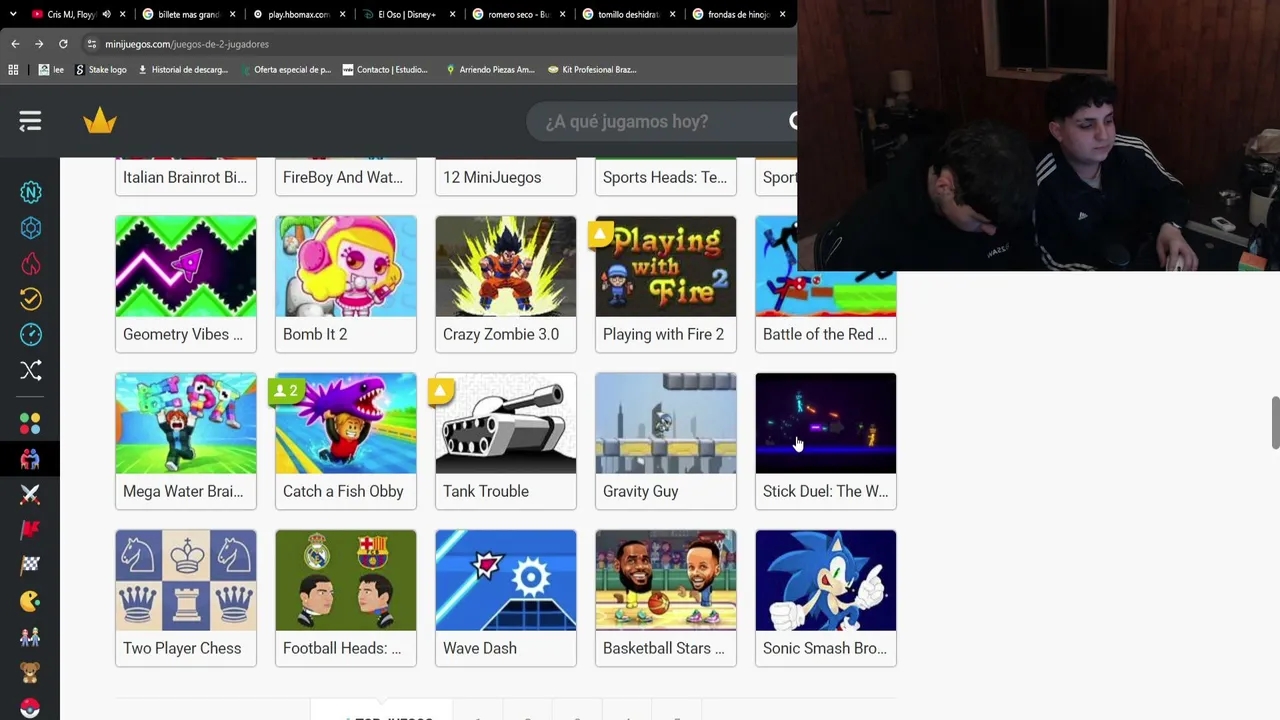Open the Pokeball sidebar category

pyautogui.click(x=30, y=707)
